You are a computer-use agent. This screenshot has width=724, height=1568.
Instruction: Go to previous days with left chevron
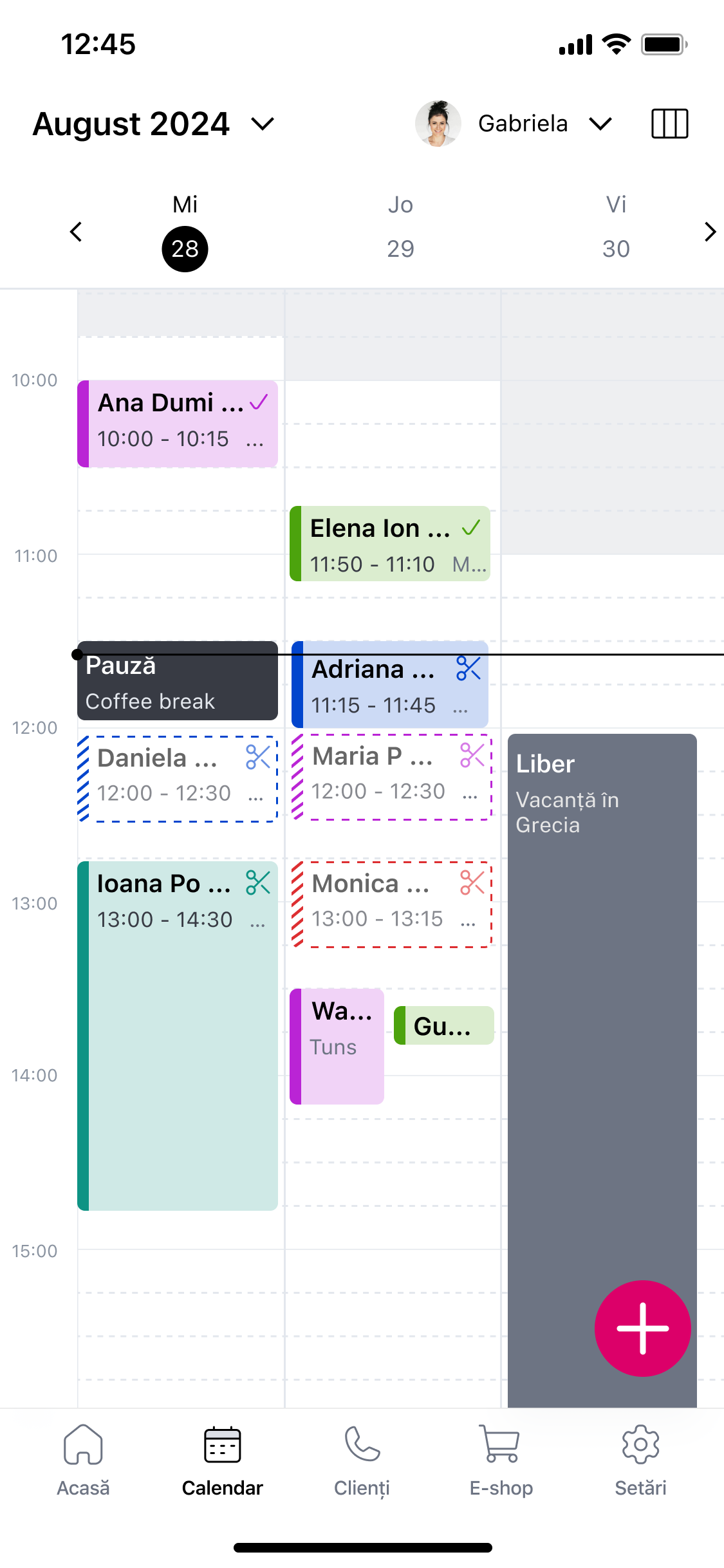[x=76, y=232]
